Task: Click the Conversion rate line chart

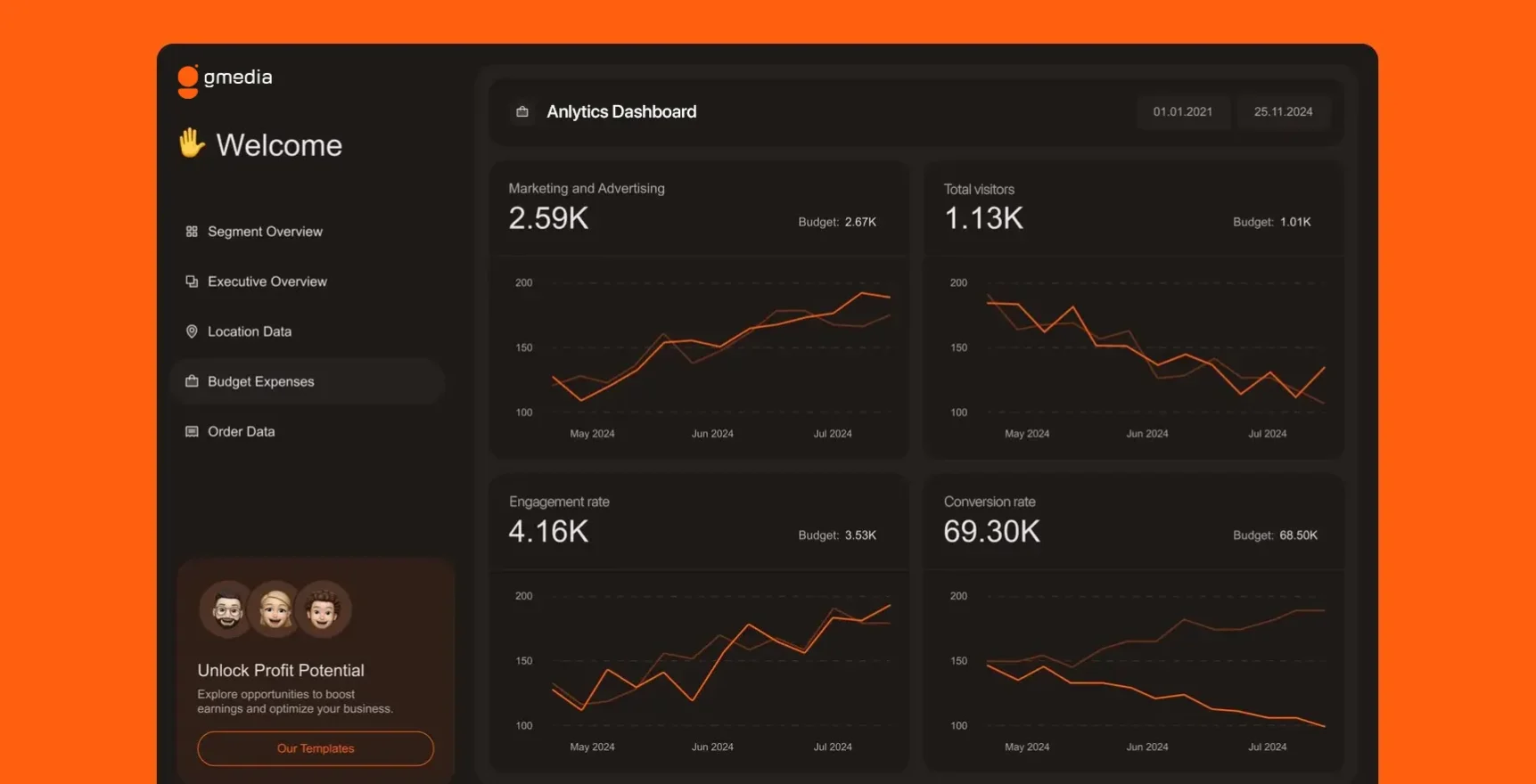Action: 1136,670
